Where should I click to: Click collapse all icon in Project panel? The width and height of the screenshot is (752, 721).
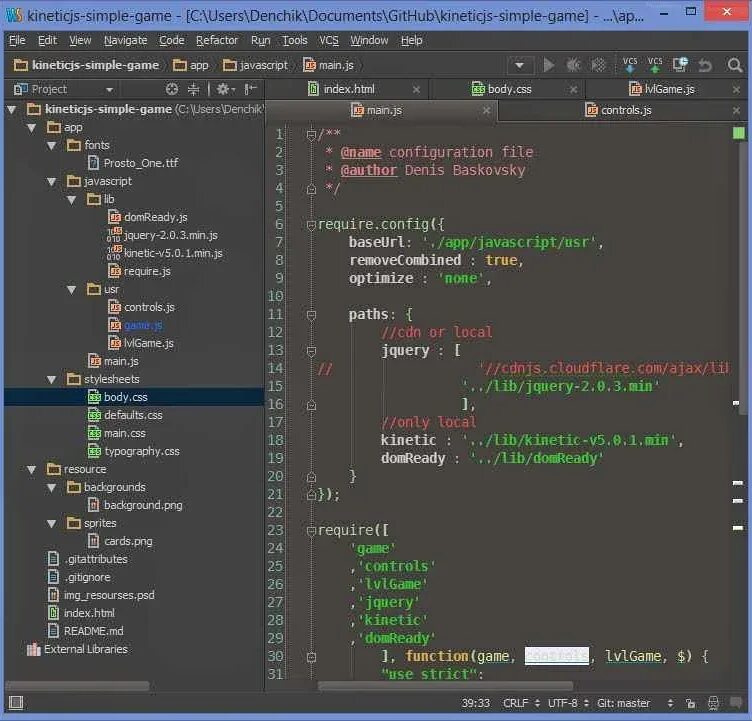tap(193, 89)
